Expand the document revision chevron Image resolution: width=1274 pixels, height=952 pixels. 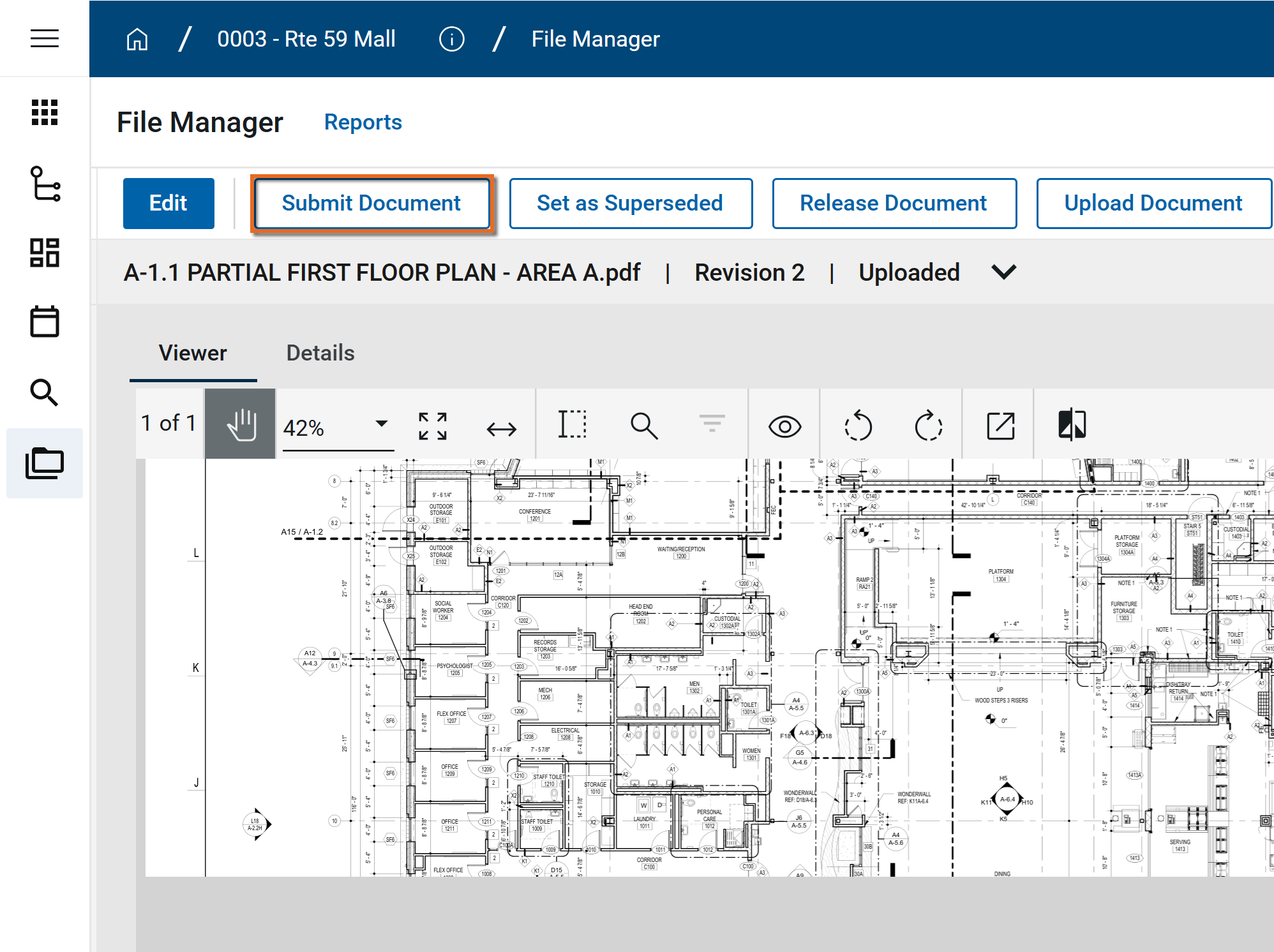tap(1003, 272)
